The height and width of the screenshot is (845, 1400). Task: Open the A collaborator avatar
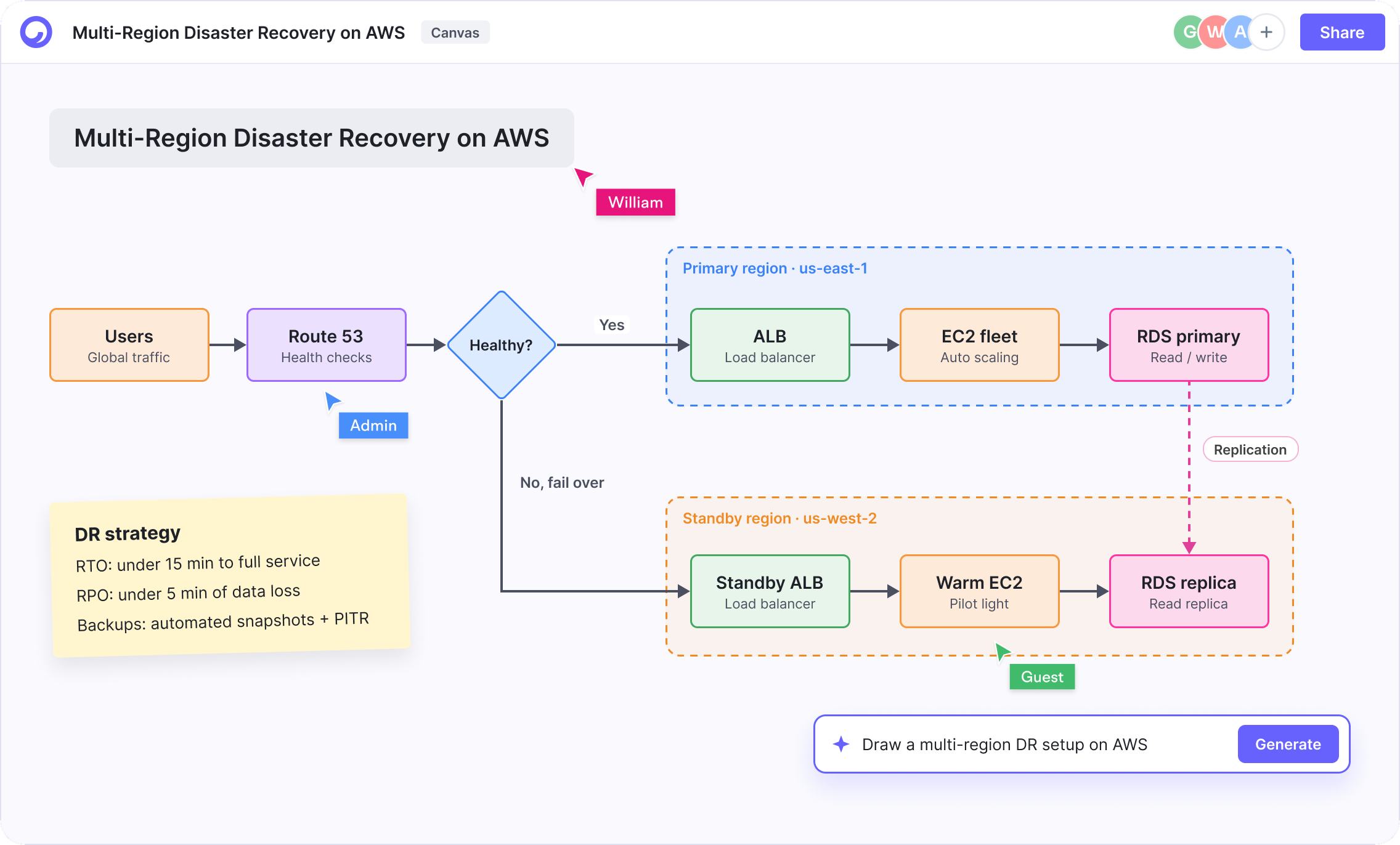1240,32
